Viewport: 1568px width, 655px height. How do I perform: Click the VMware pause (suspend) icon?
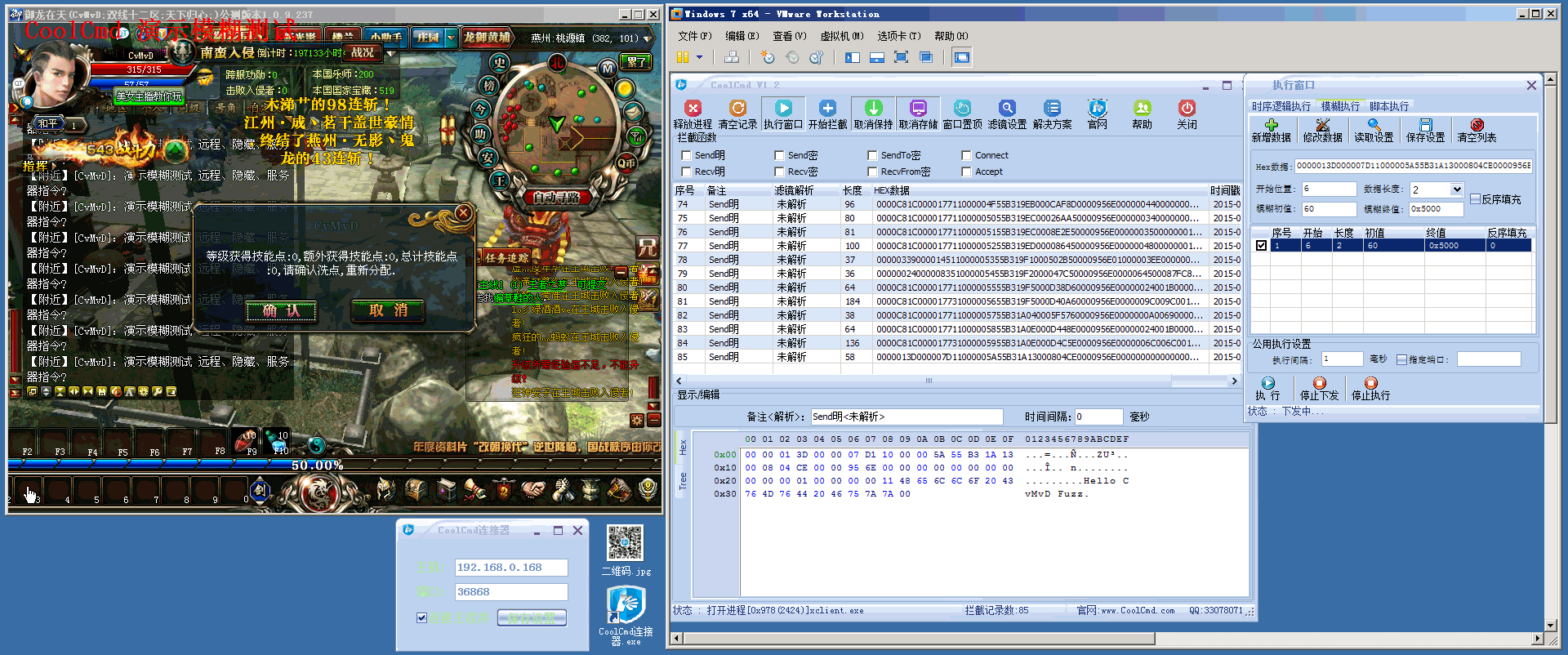[683, 57]
